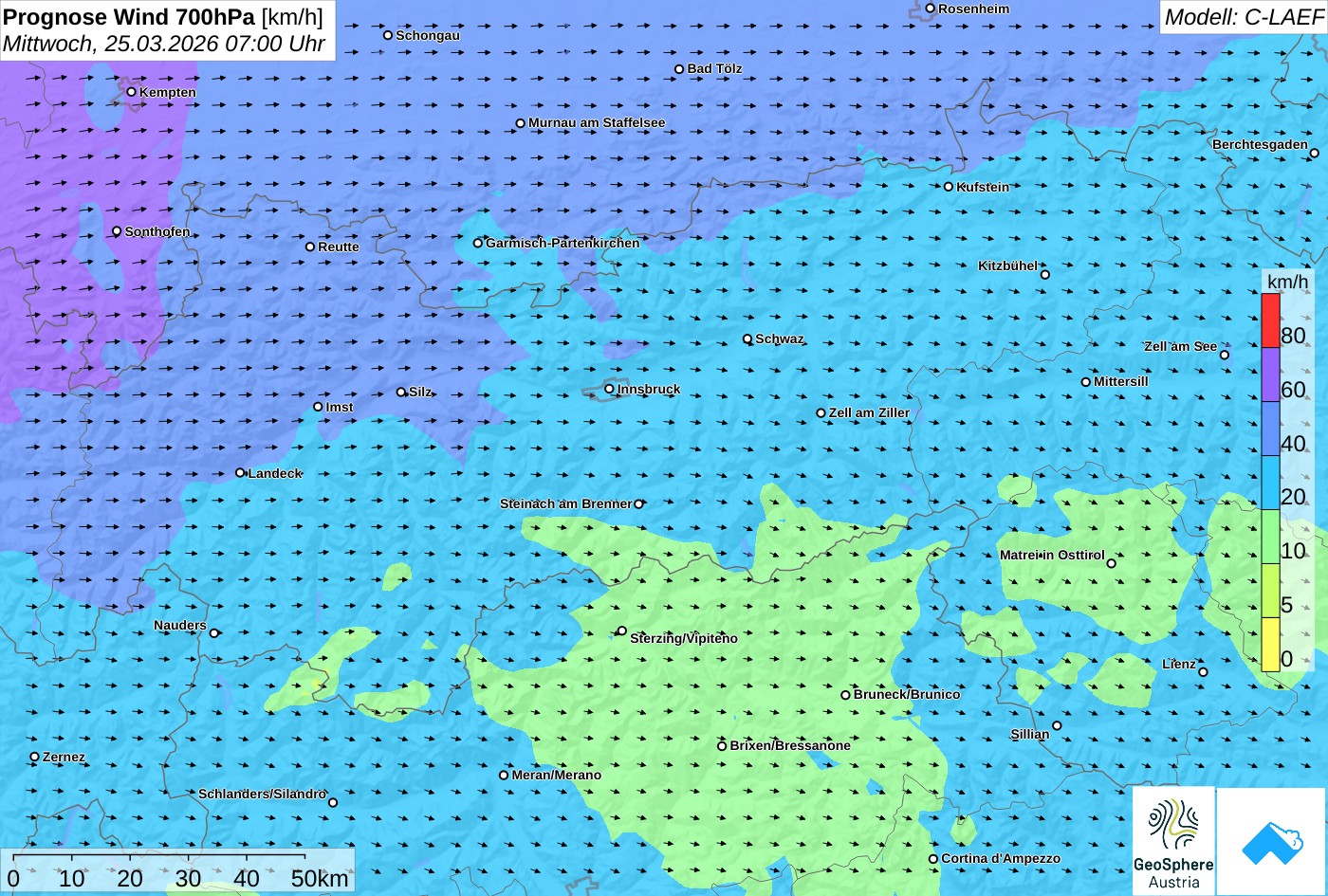
Task: Click the Garmisch-Partenkirchen label
Action: (563, 243)
